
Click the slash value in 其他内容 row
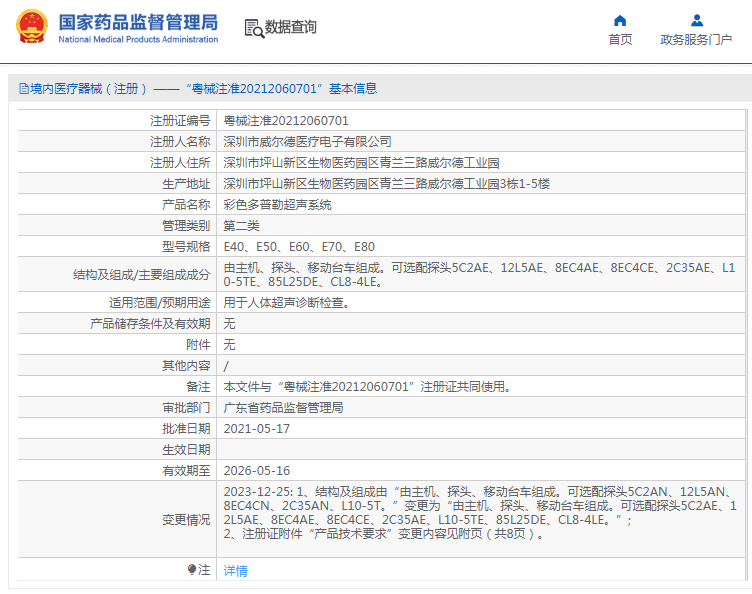coord(226,366)
